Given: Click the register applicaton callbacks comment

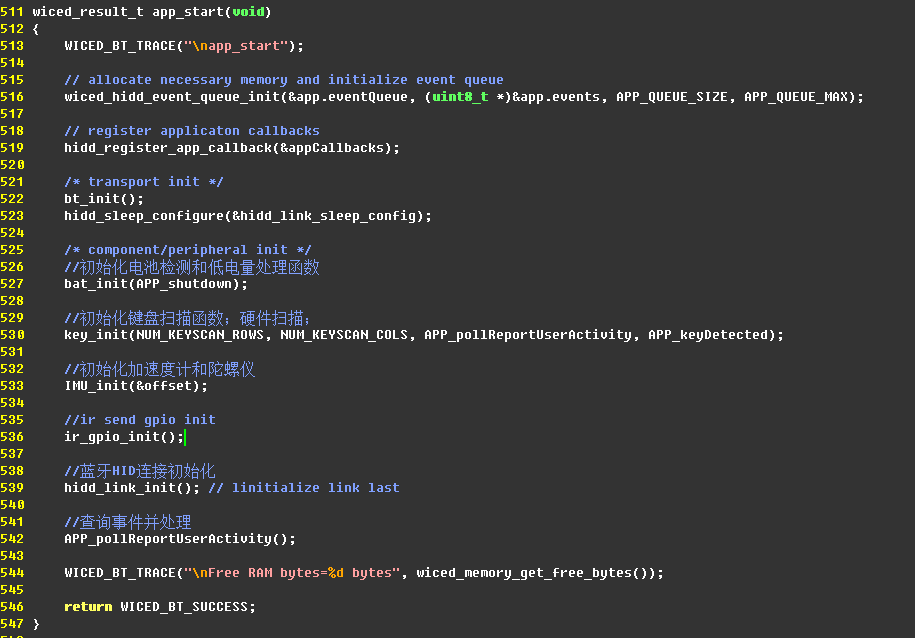Looking at the screenshot, I should pos(192,131).
